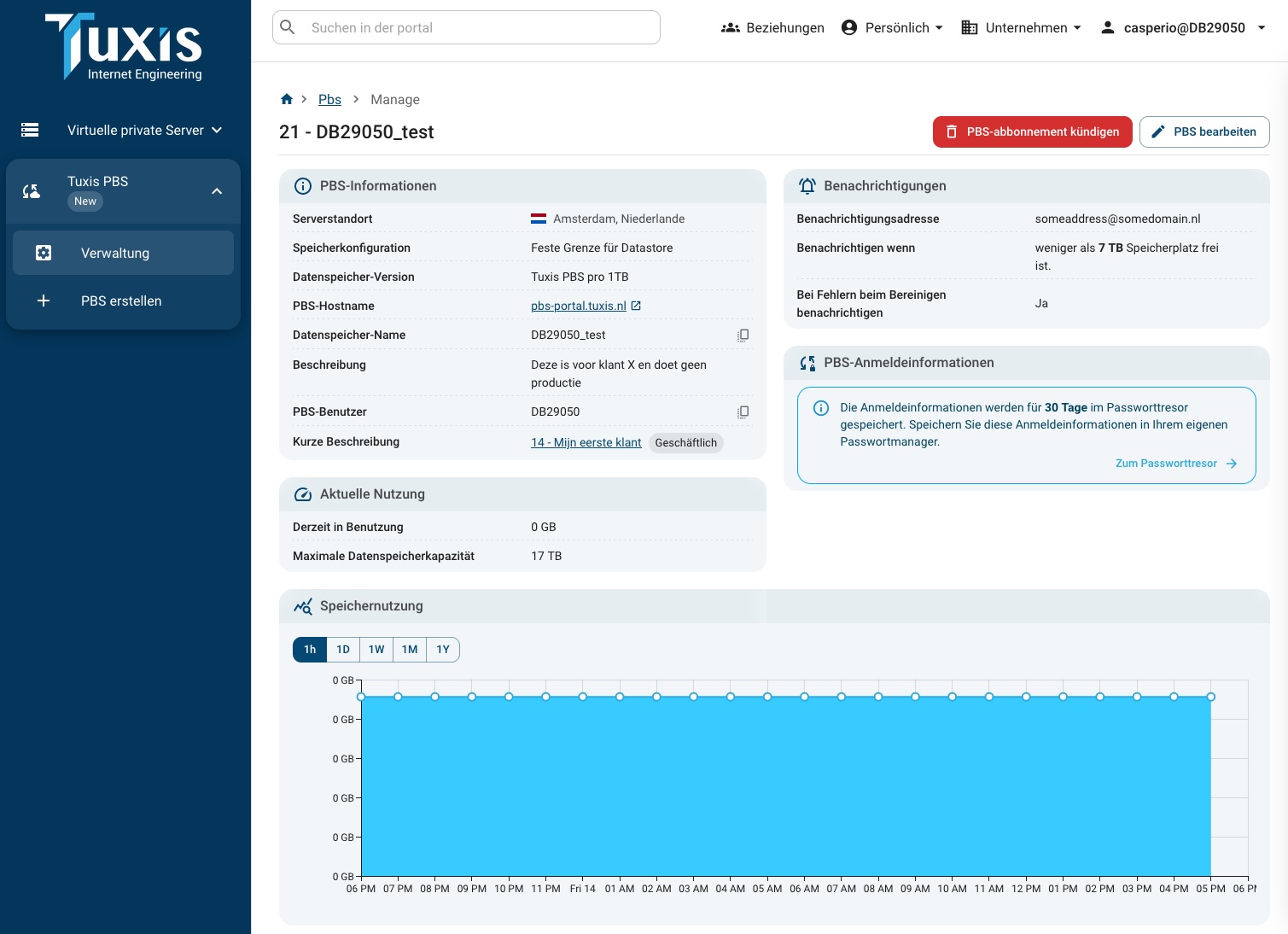Open the Beziehungen menu item
The image size is (1288, 934).
tap(772, 27)
